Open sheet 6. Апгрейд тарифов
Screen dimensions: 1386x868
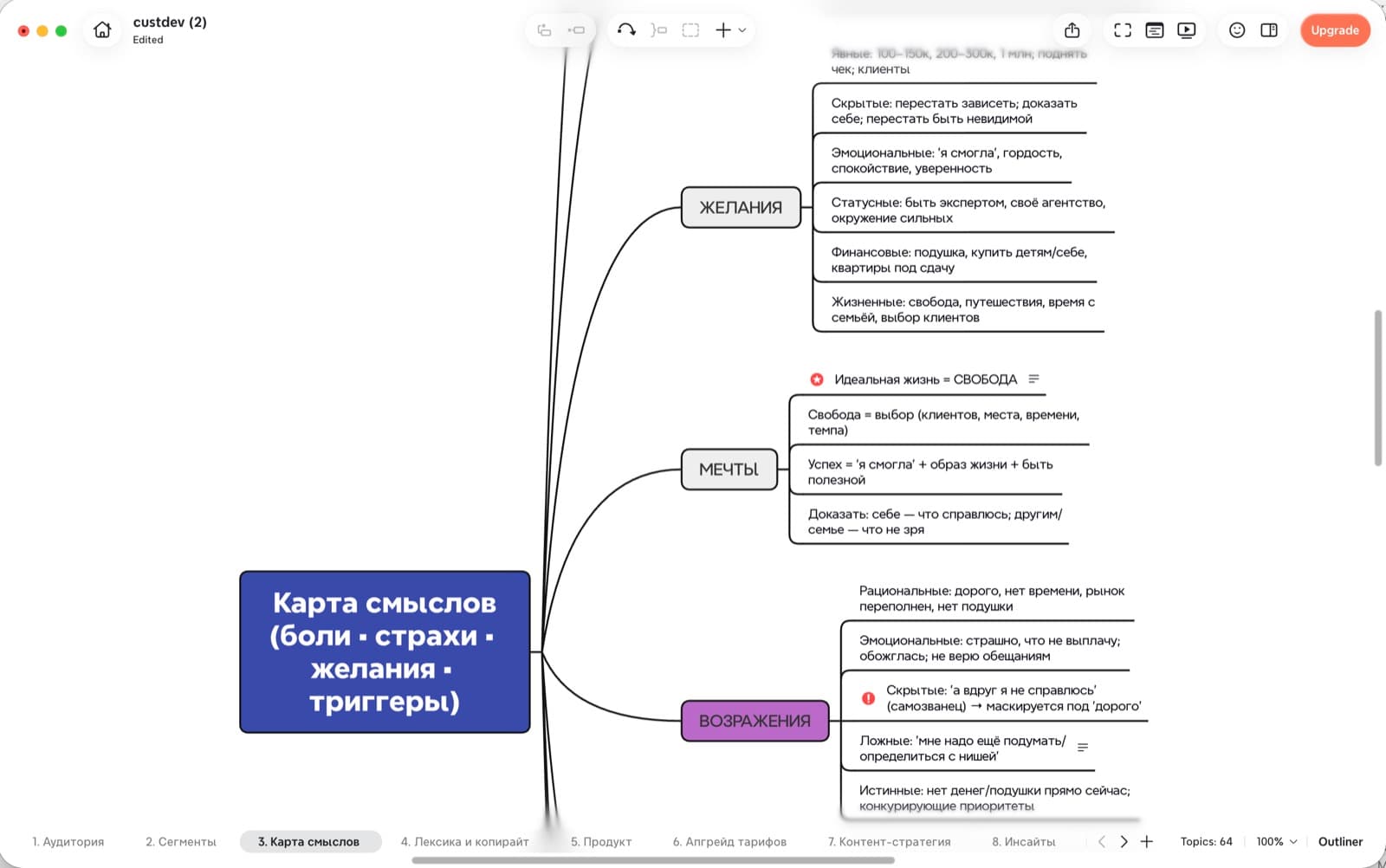(x=729, y=841)
